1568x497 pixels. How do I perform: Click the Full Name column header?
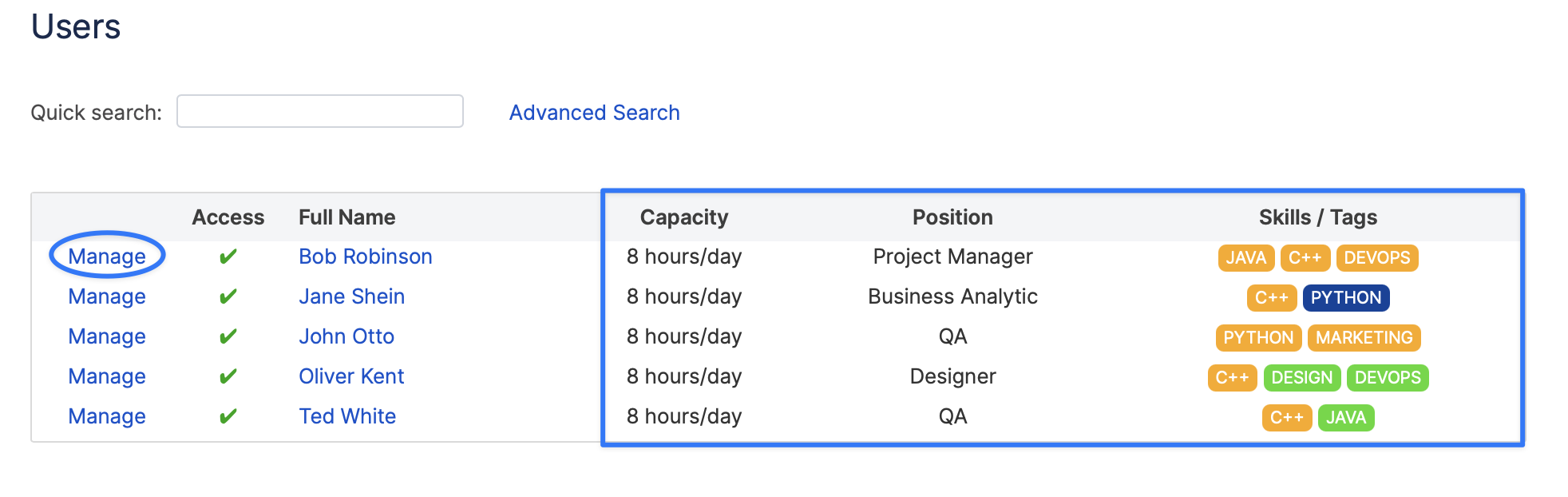[x=346, y=217]
